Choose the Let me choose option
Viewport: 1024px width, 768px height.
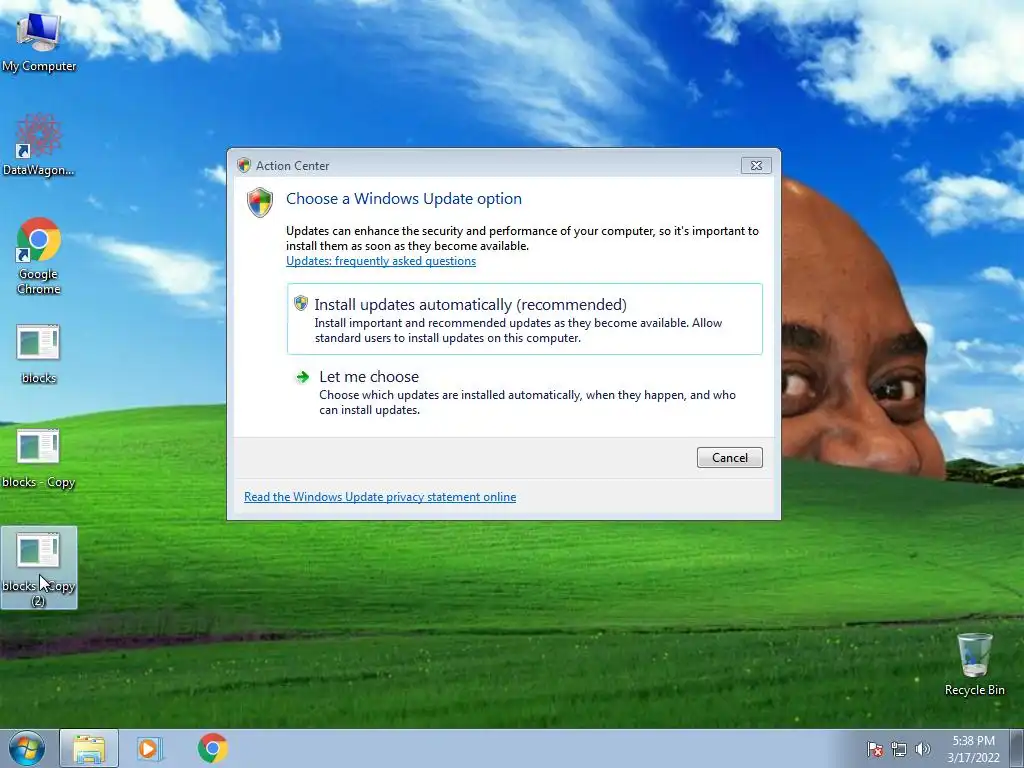tap(524, 392)
